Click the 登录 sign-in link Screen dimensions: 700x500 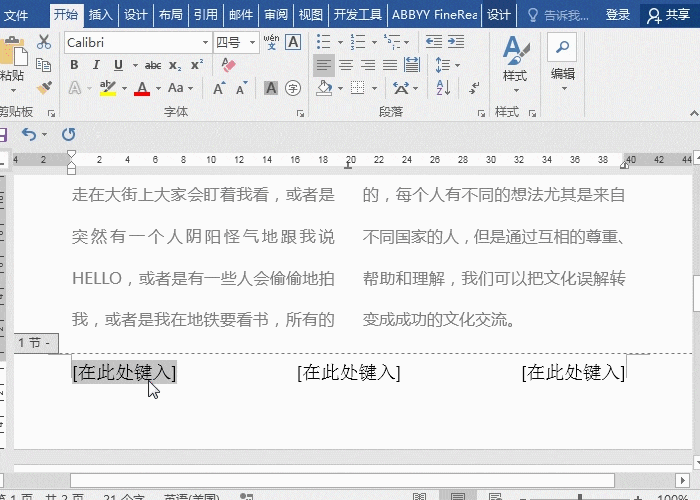(x=618, y=15)
